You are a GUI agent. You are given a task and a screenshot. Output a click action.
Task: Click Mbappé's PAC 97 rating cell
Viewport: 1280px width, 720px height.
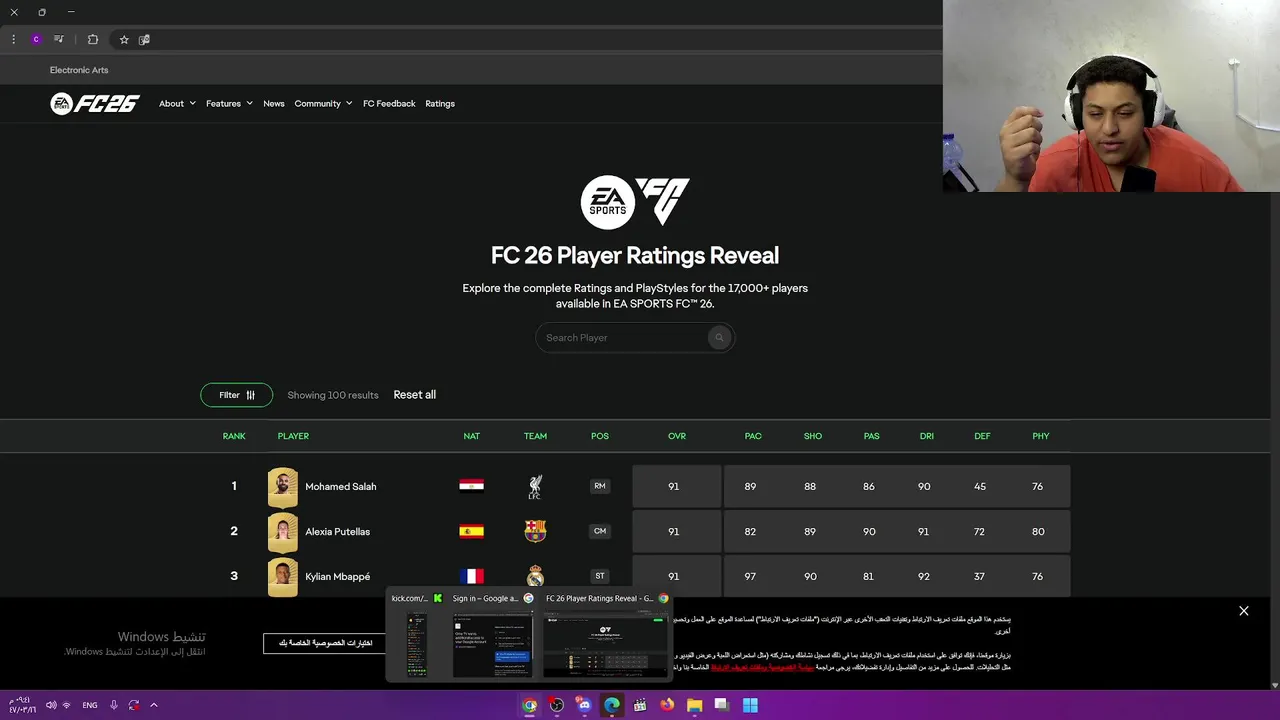point(750,577)
